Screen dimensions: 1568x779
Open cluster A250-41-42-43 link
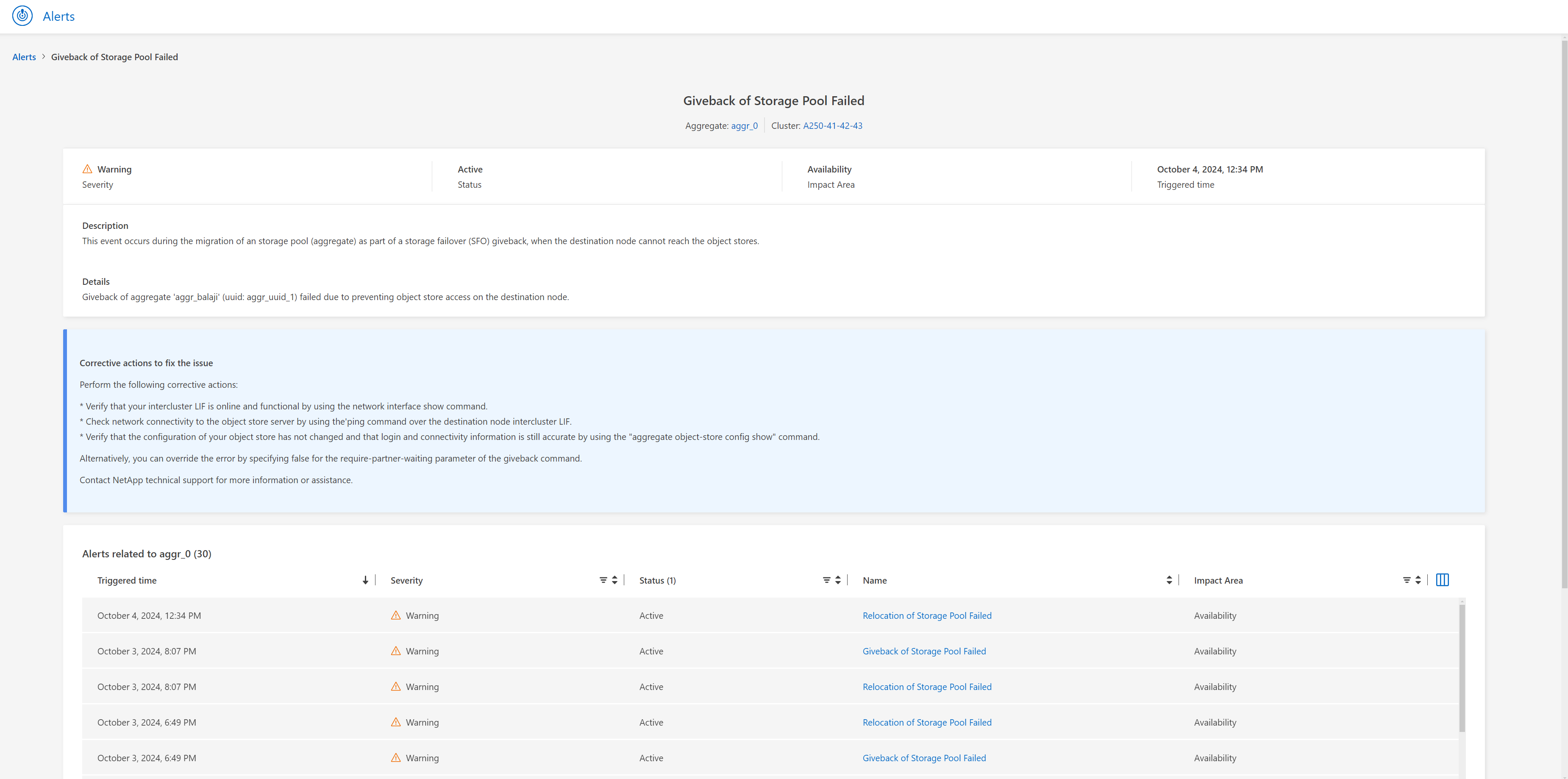point(832,125)
